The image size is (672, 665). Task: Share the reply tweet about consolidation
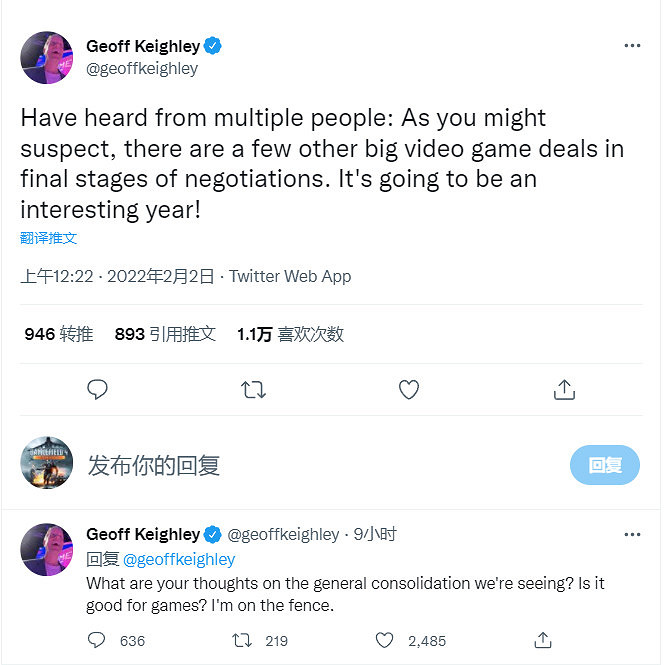click(542, 640)
